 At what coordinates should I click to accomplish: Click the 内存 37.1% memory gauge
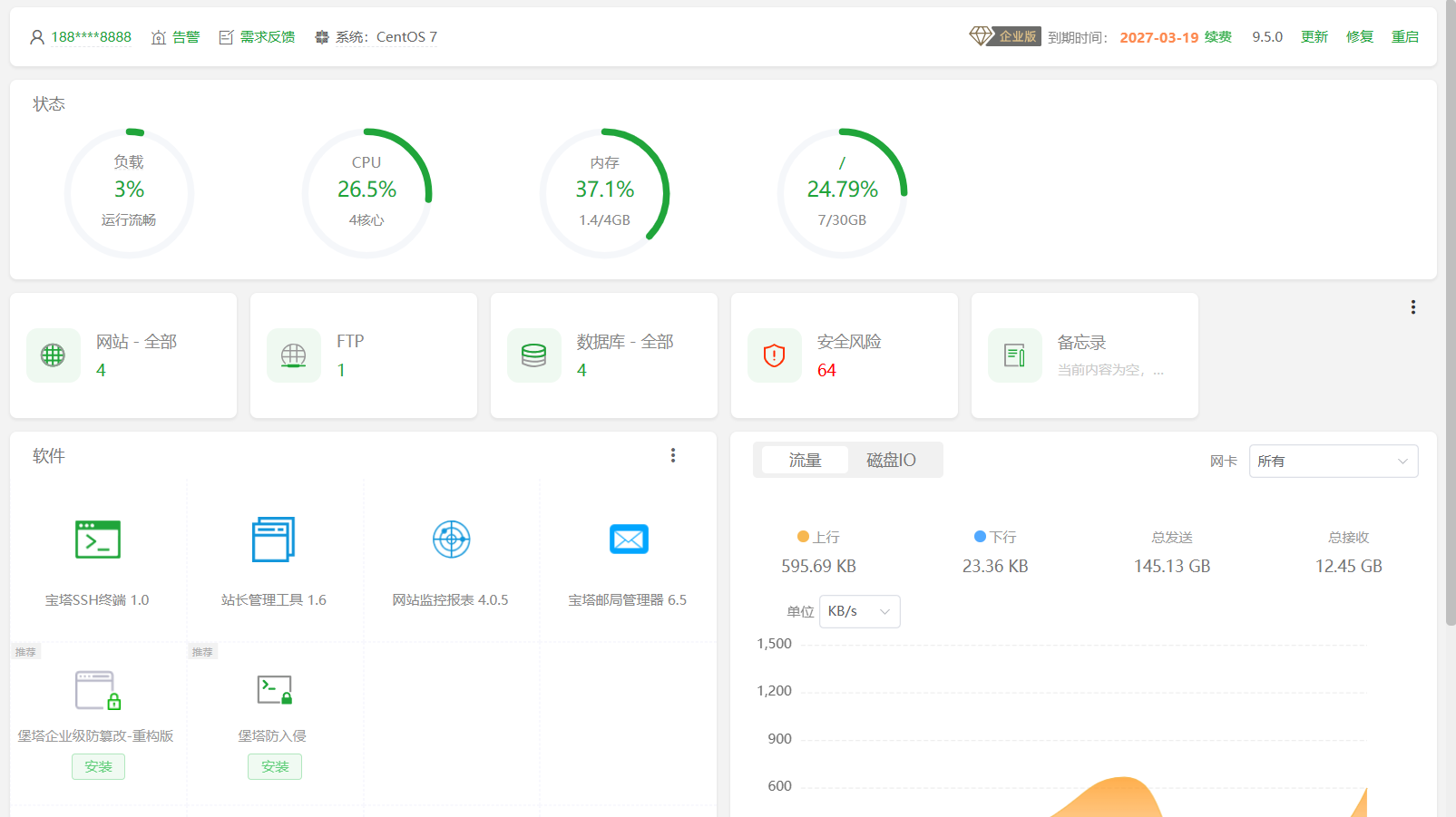605,192
